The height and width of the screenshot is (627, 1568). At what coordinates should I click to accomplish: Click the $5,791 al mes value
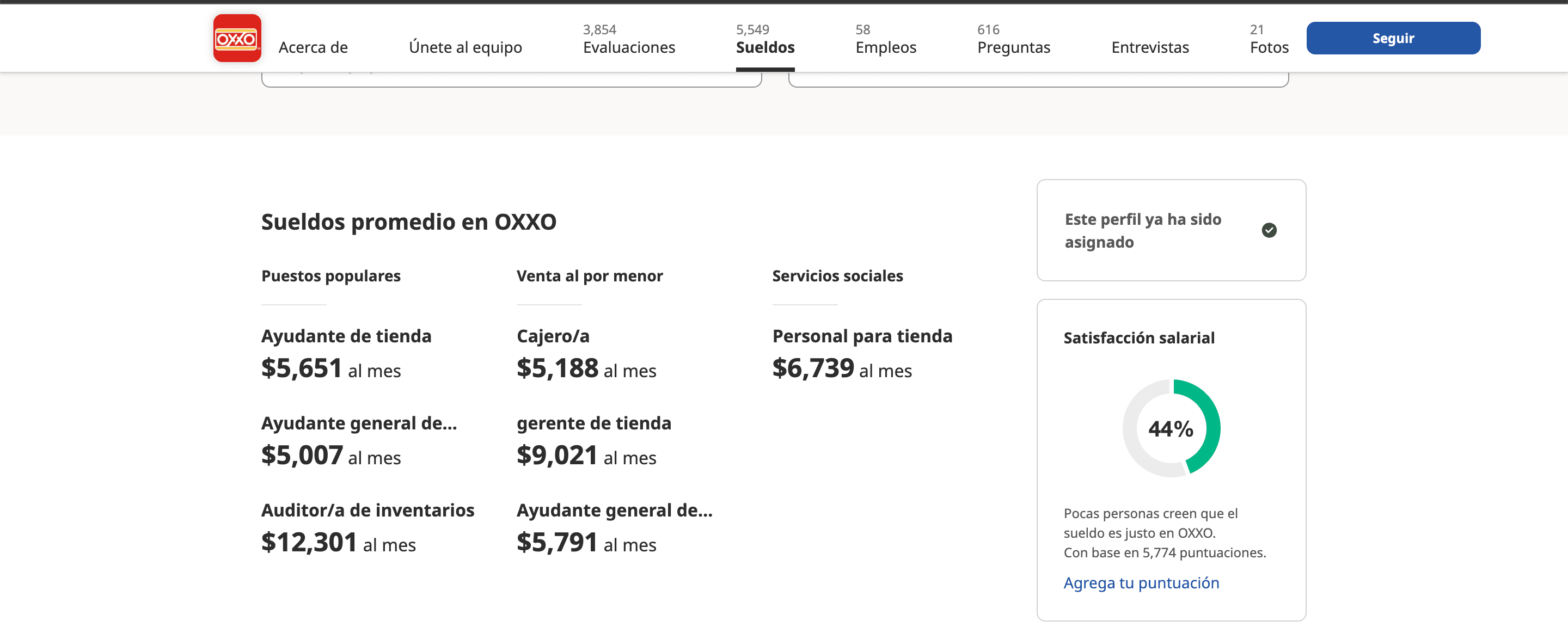click(x=586, y=543)
